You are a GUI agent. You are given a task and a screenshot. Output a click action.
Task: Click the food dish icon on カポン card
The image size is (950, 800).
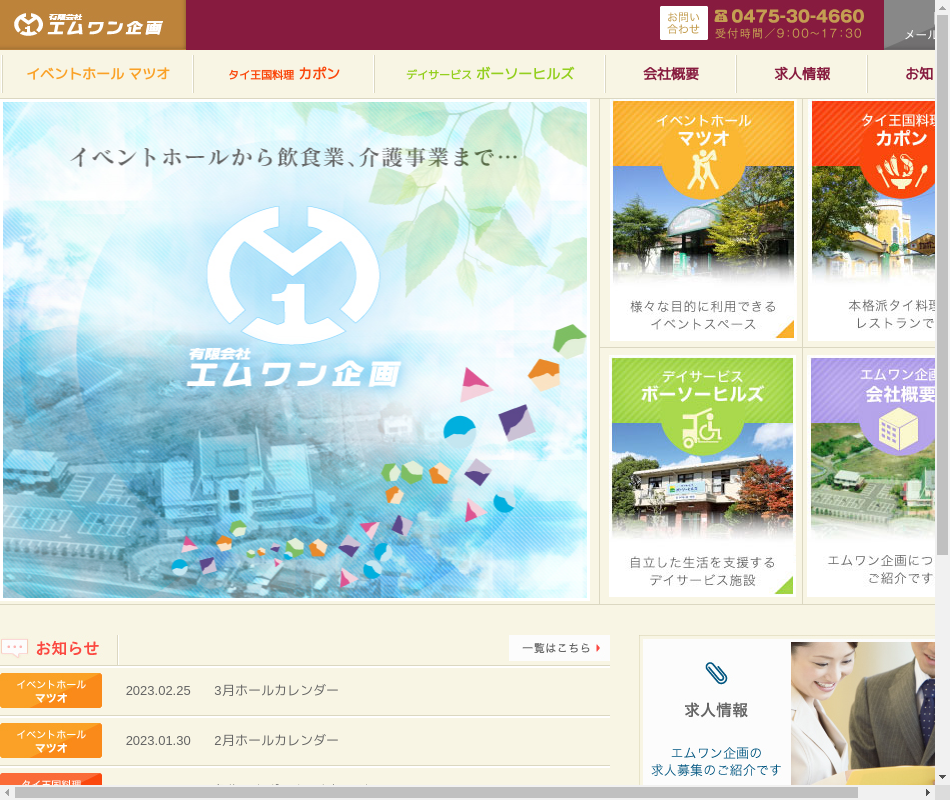[x=902, y=170]
